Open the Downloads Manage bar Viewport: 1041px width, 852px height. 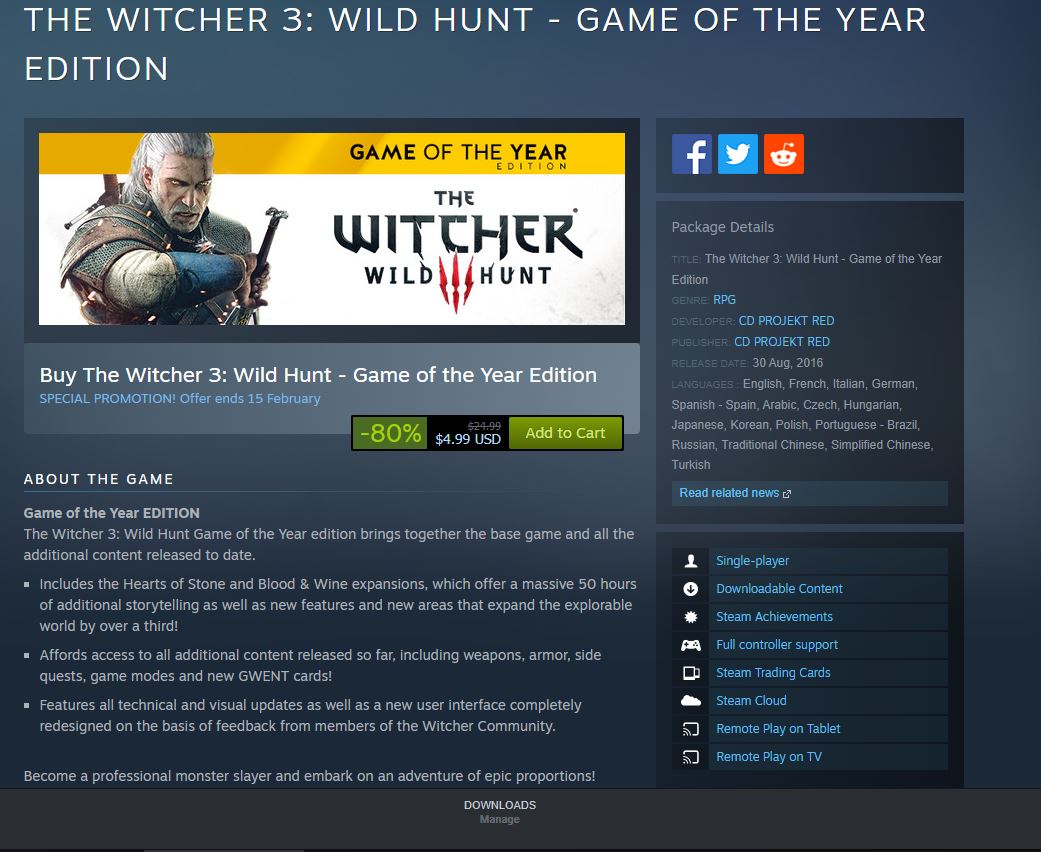coord(500,811)
